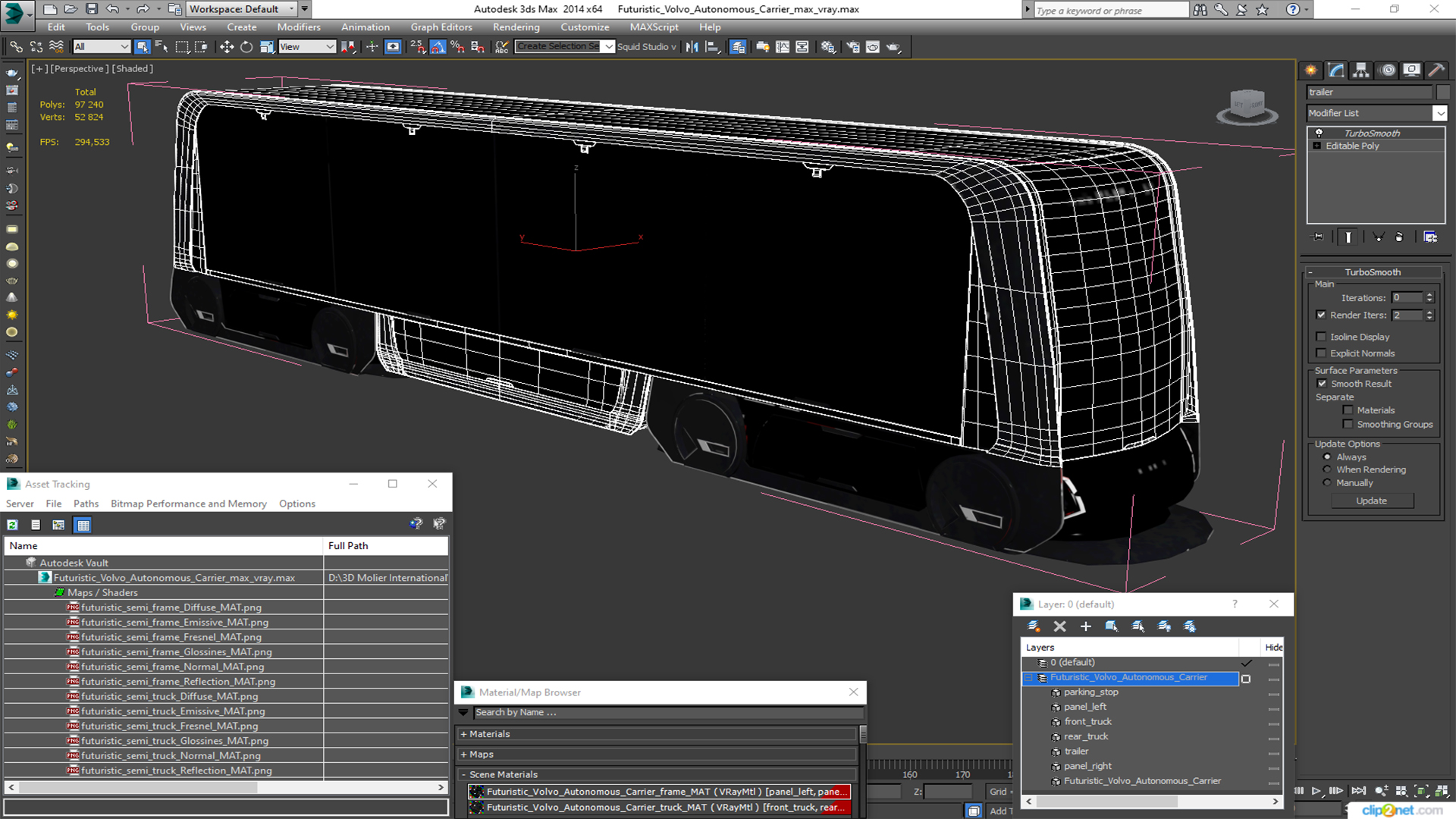Screen dimensions: 1456x819
Task: Click the object color swatch beside trailer
Action: pyautogui.click(x=1443, y=92)
